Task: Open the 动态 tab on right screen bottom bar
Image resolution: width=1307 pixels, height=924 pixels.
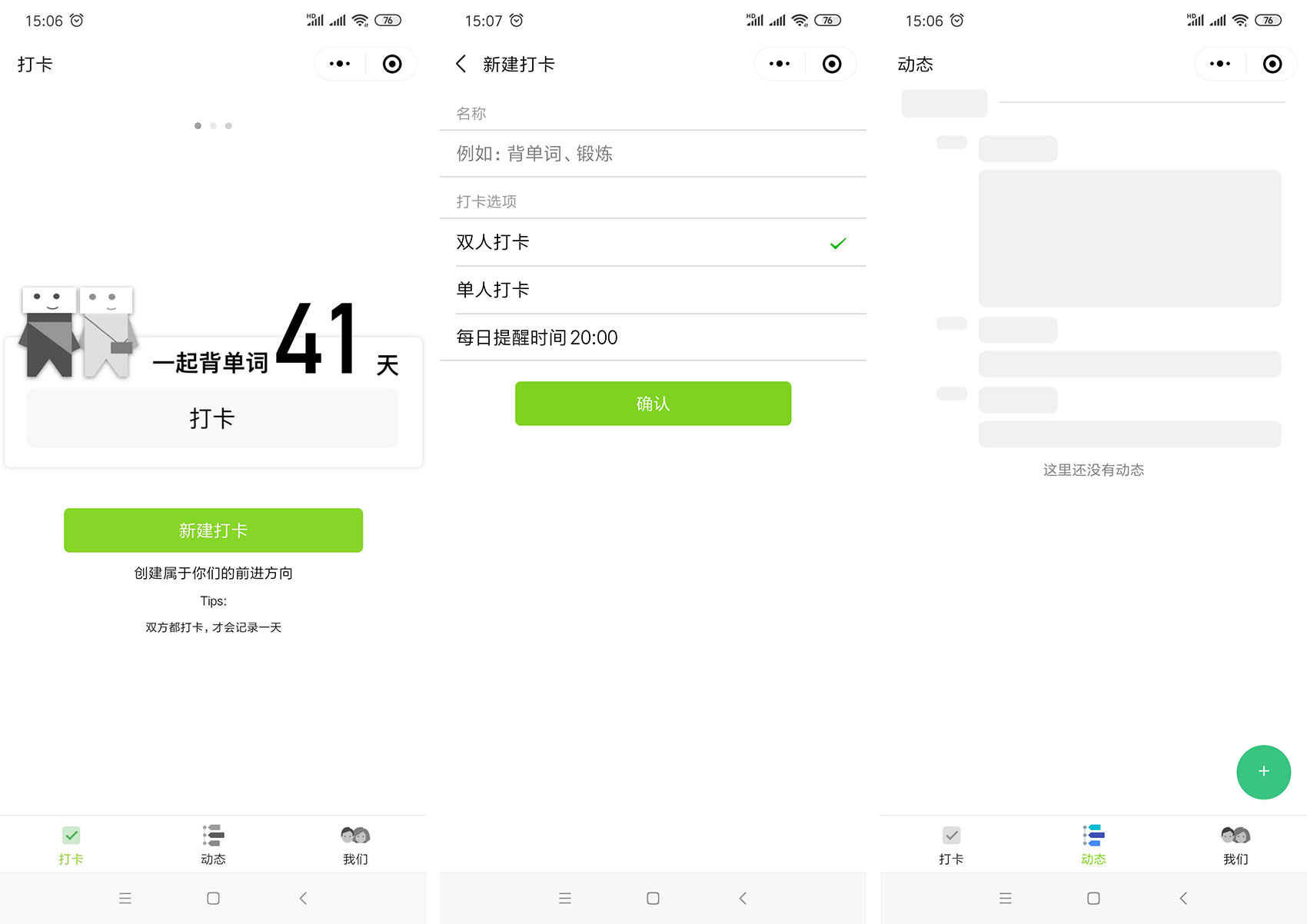Action: point(1092,843)
